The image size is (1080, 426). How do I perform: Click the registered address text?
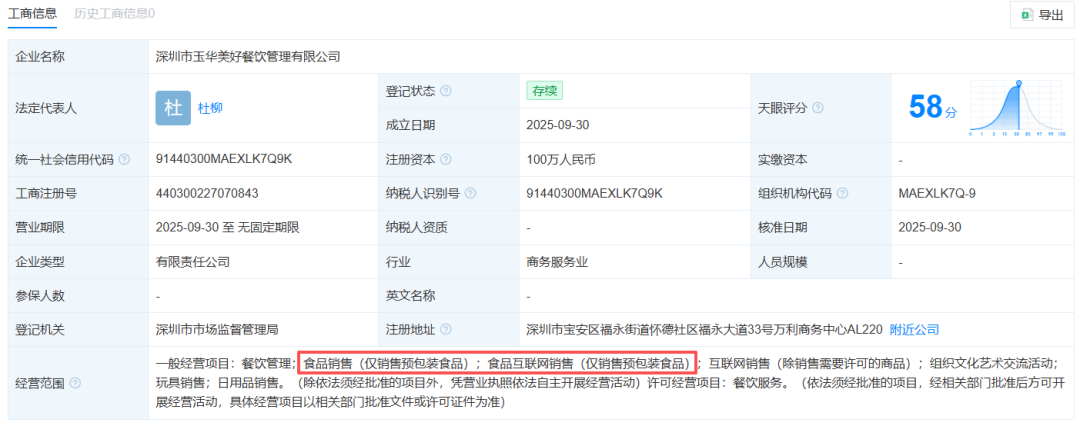pos(704,329)
